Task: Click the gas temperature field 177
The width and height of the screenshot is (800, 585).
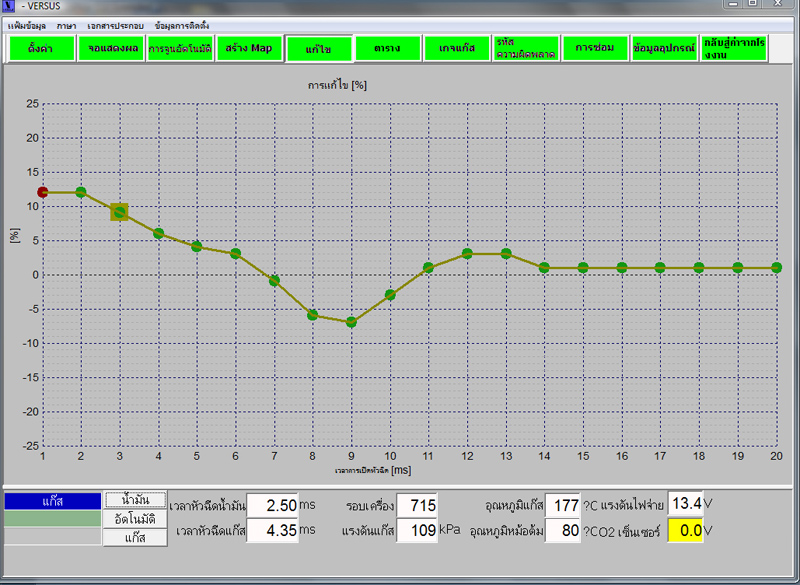Action: pos(562,505)
